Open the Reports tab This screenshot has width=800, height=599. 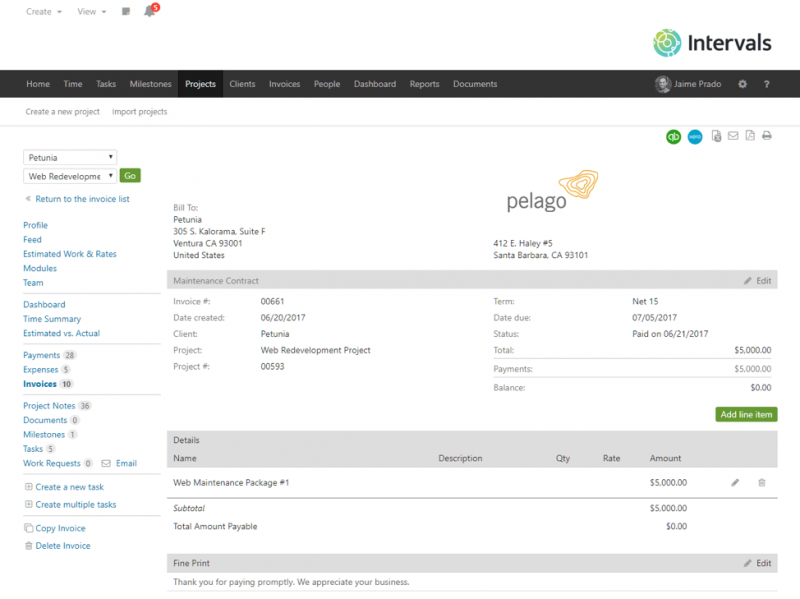point(424,84)
